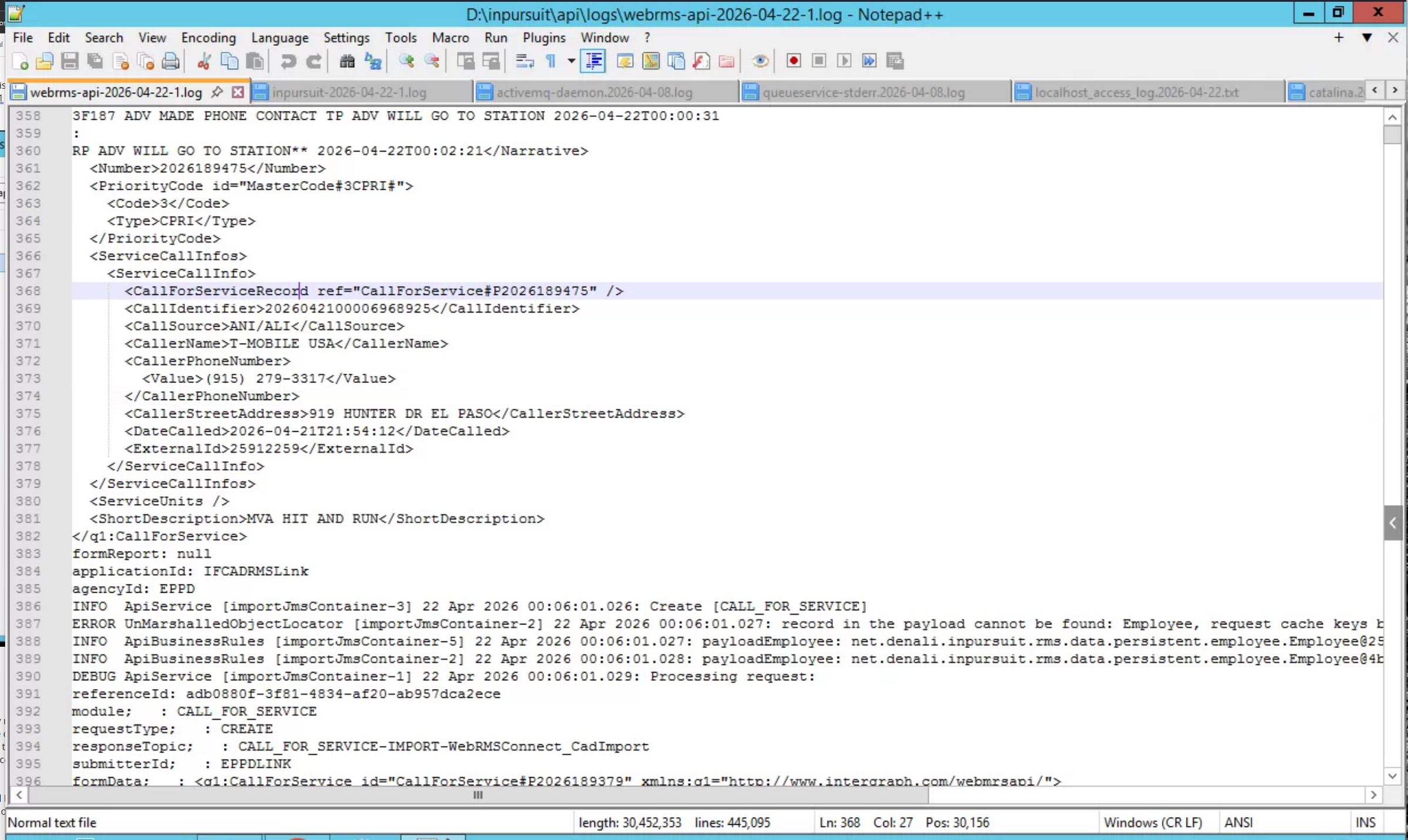
Task: Open the Function List panel icon
Action: 701,61
